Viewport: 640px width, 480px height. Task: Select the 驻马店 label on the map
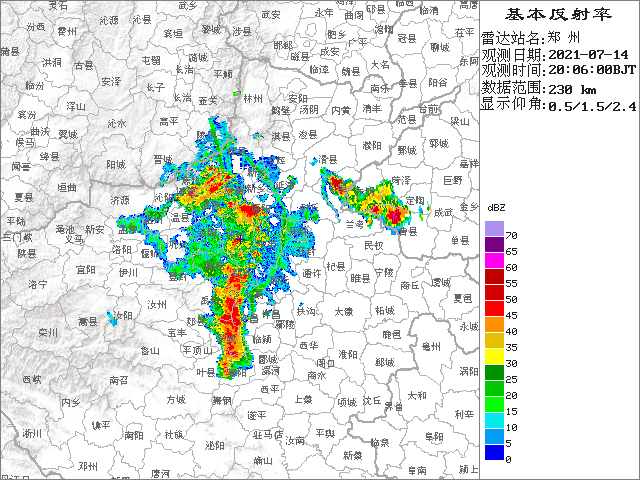(269, 435)
